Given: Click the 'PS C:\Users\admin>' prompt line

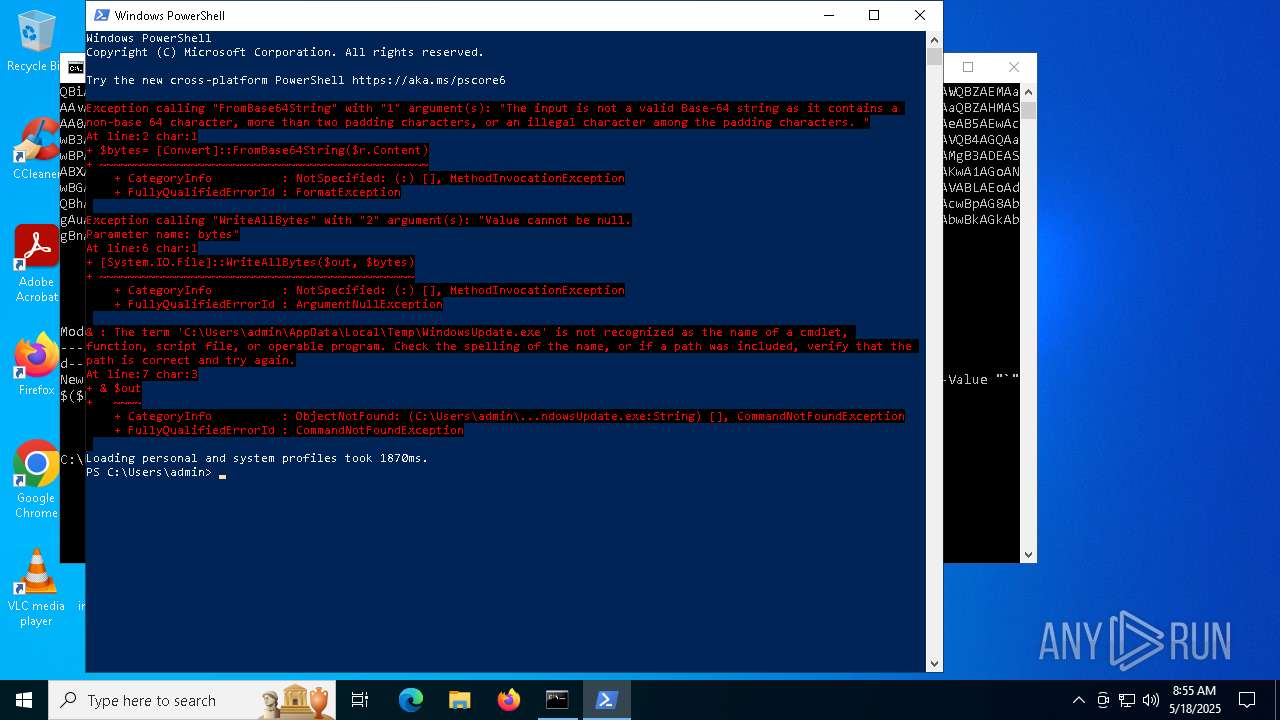Looking at the screenshot, I should click(149, 472).
